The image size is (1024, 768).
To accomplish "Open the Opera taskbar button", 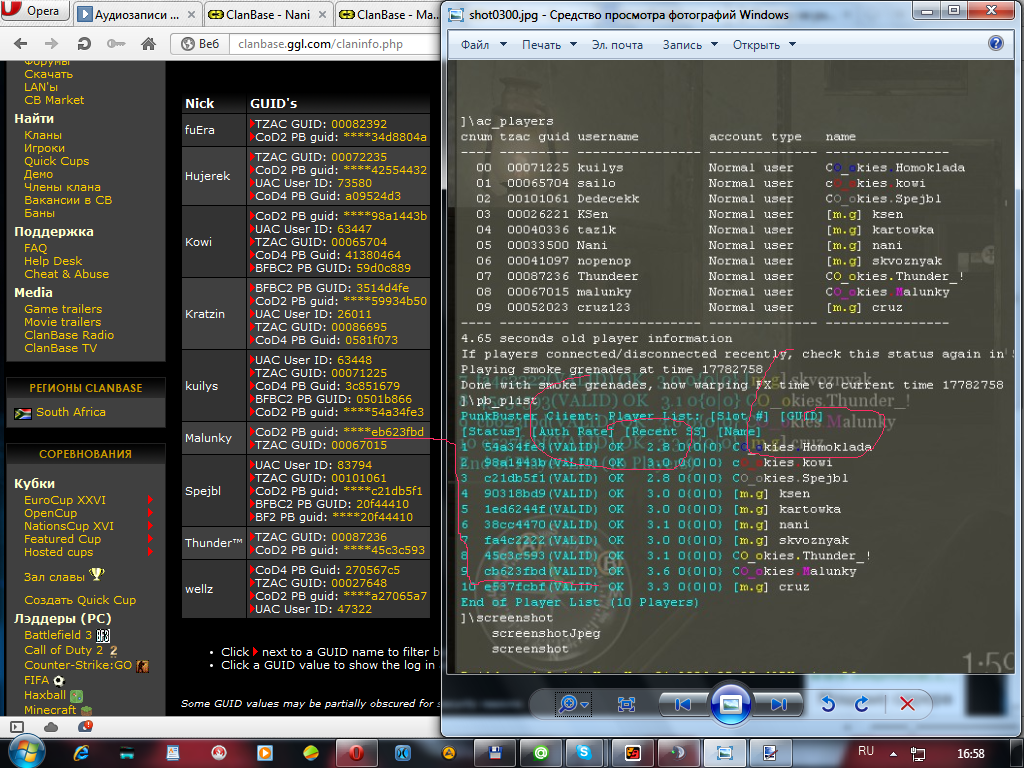I will pyautogui.click(x=357, y=753).
